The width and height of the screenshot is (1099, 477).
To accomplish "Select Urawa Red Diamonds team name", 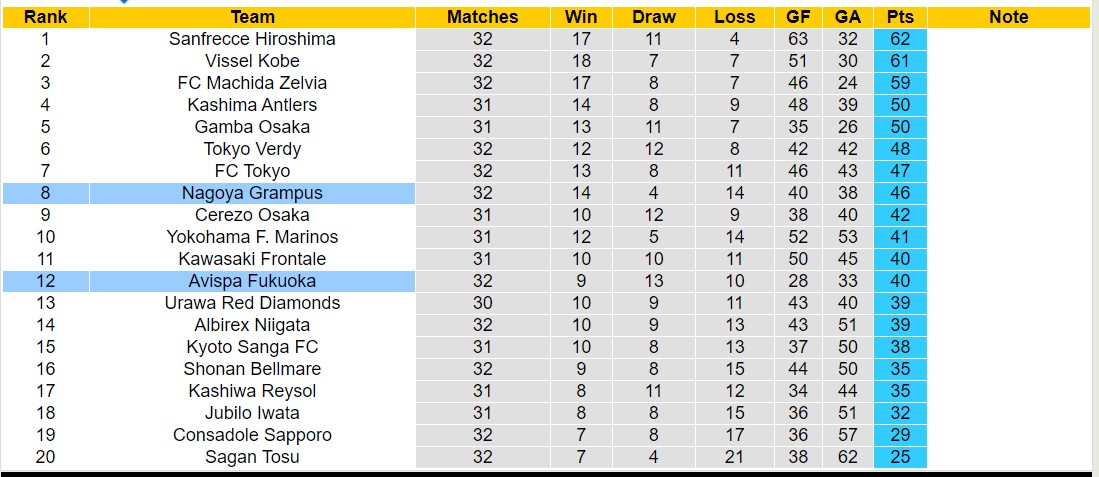I will coord(252,303).
